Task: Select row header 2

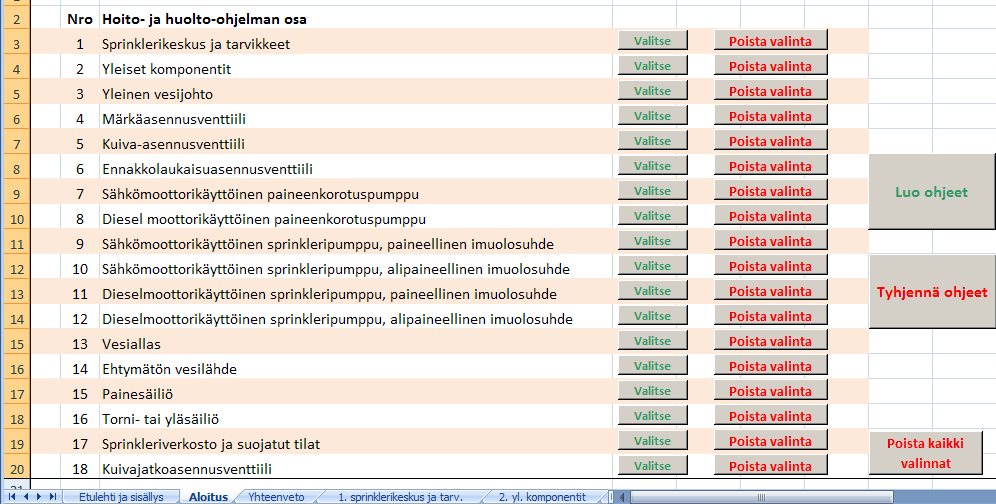Action: (x=17, y=19)
